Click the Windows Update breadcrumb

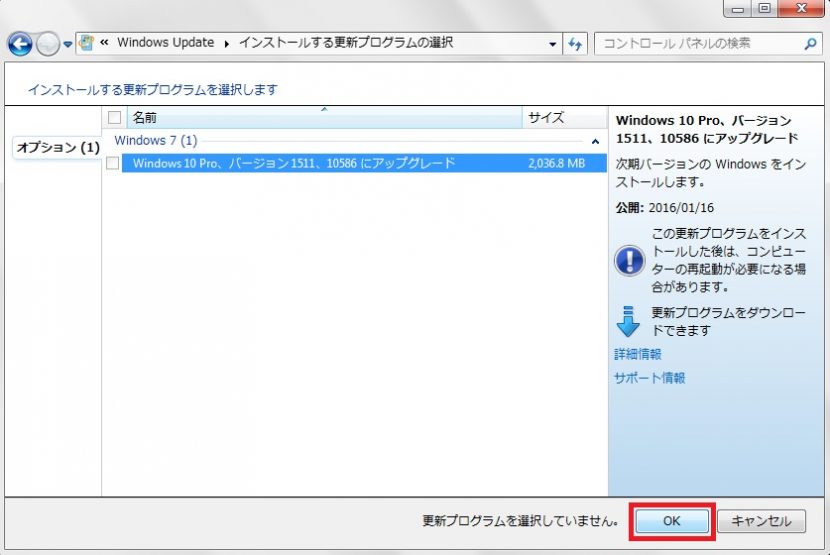click(166, 42)
